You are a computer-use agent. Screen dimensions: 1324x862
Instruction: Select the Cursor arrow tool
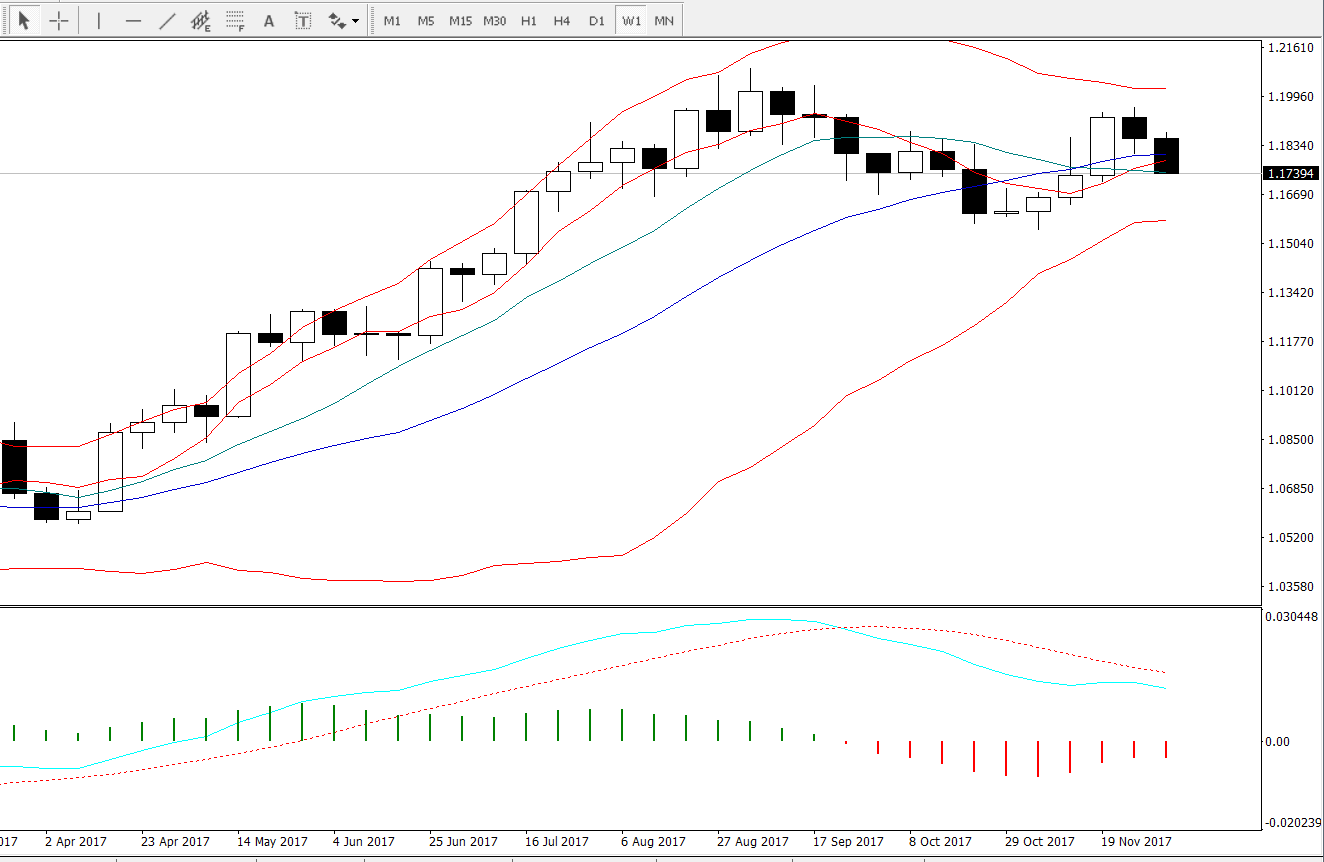(x=25, y=20)
